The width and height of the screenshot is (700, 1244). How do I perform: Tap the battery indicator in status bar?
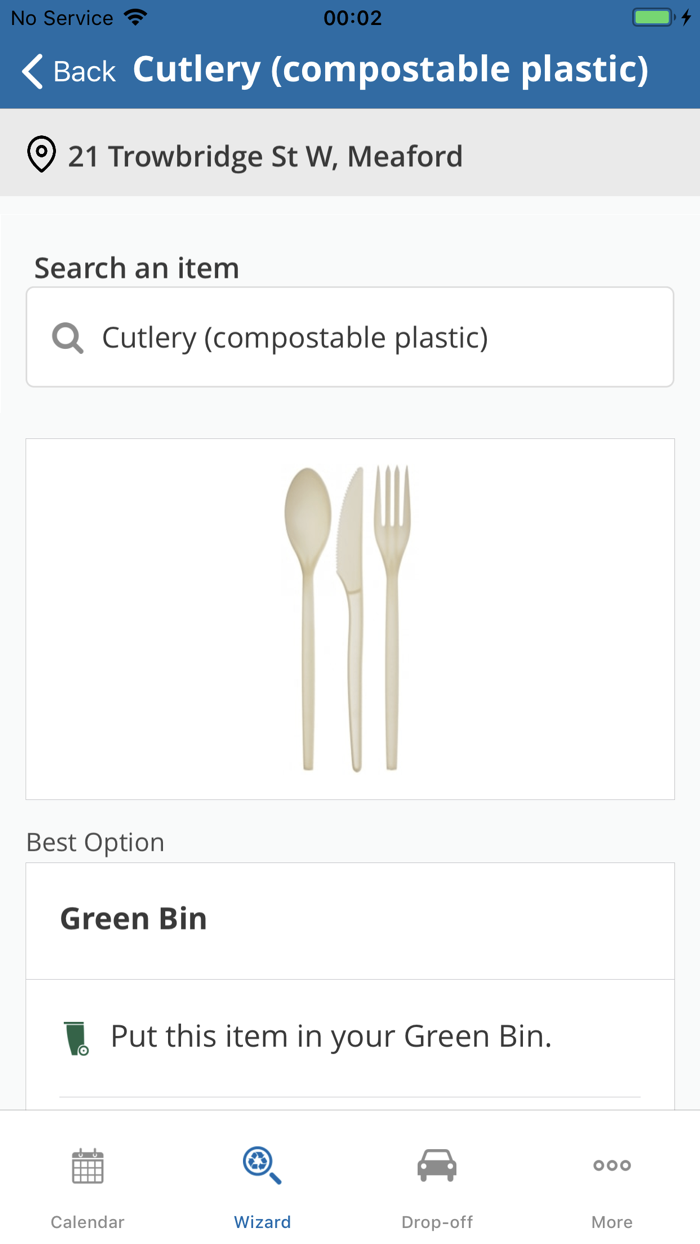[655, 18]
